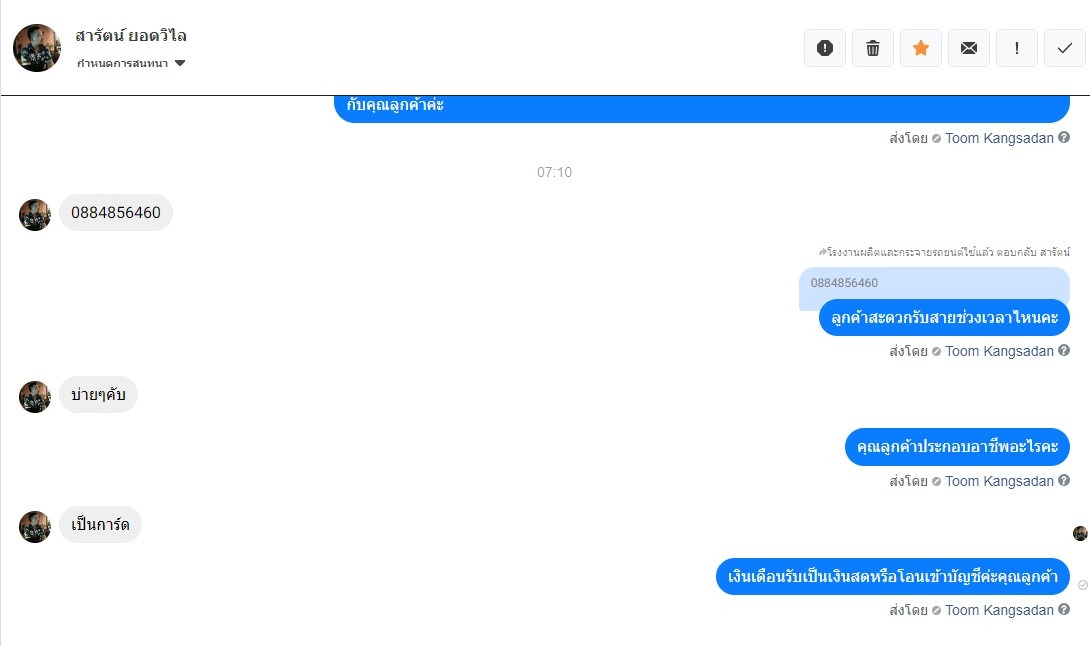Click help icon under the เงินเดือน message
1090x646 pixels.
[x=1064, y=610]
